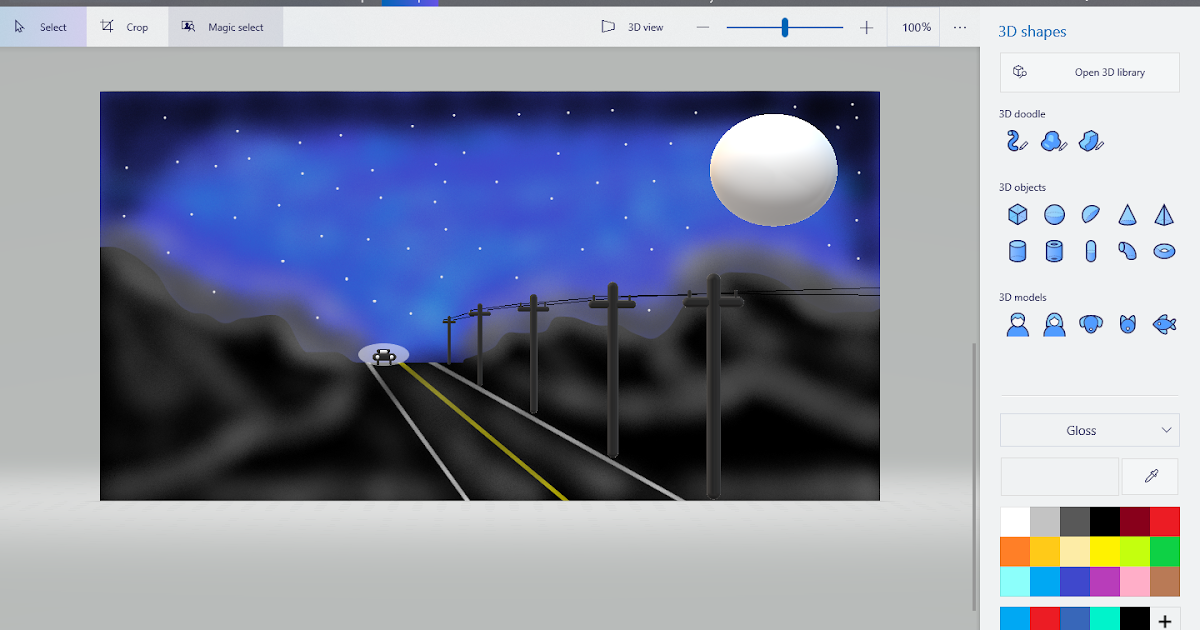Pick the soft edge 3D doodle tool

point(1054,141)
